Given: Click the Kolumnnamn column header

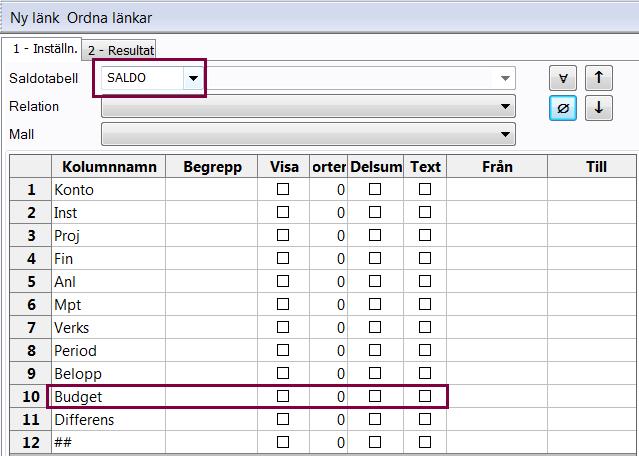Looking at the screenshot, I should click(109, 166).
